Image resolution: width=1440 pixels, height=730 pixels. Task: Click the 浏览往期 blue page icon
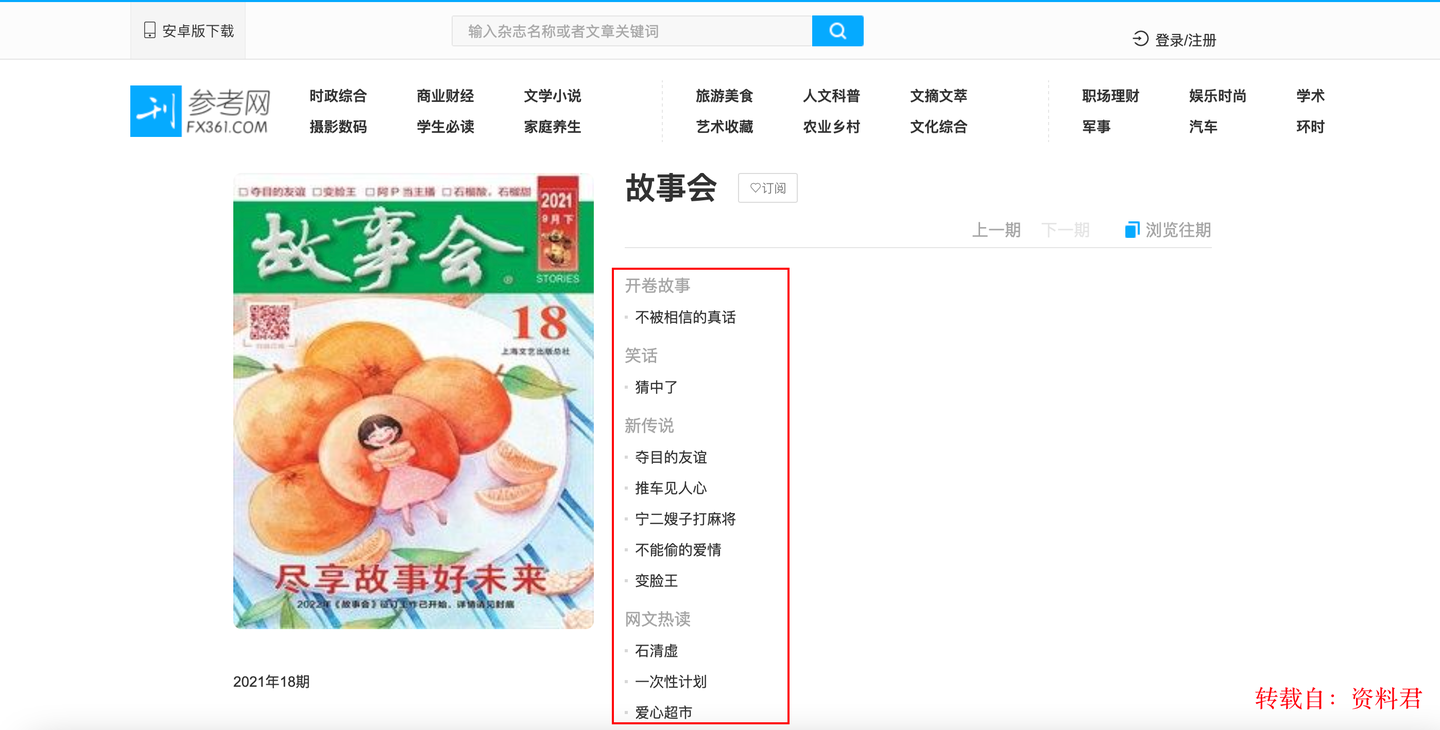(x=1132, y=230)
